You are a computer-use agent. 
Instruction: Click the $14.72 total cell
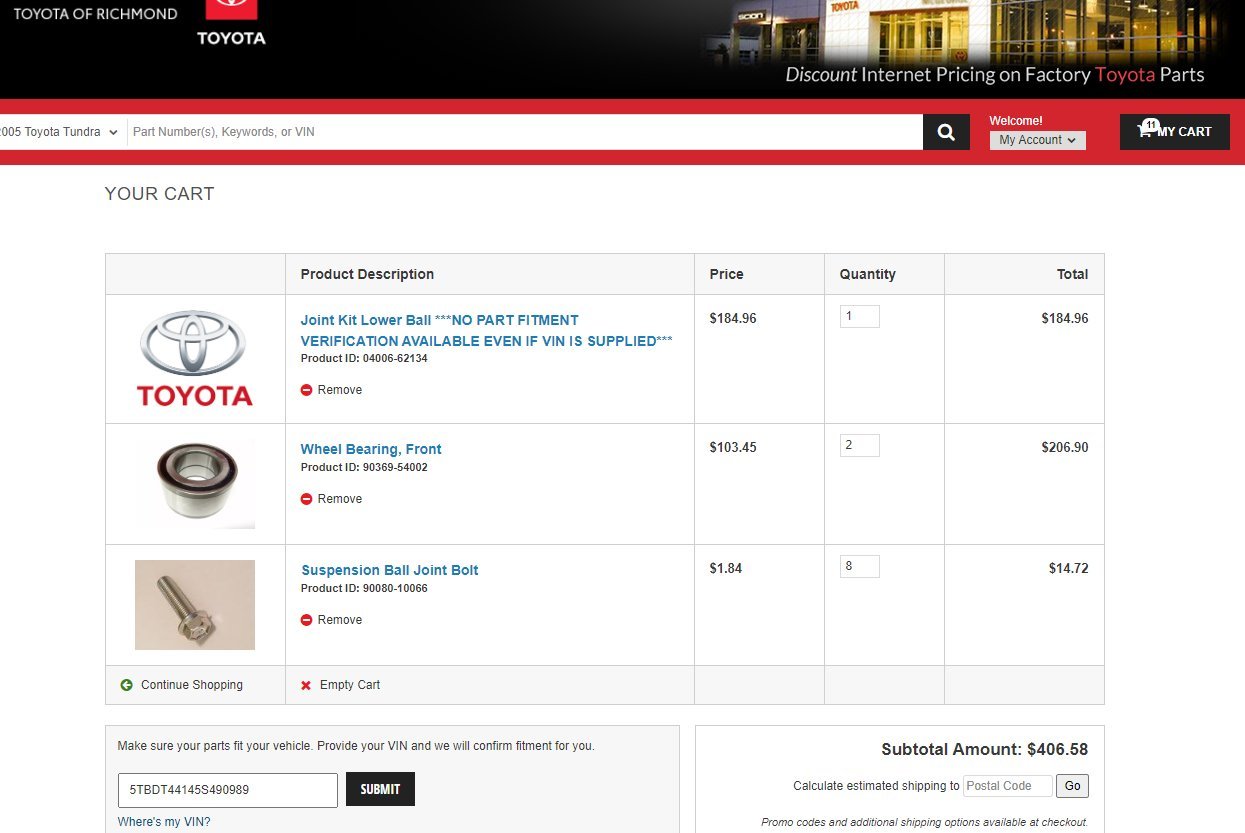coord(1069,568)
